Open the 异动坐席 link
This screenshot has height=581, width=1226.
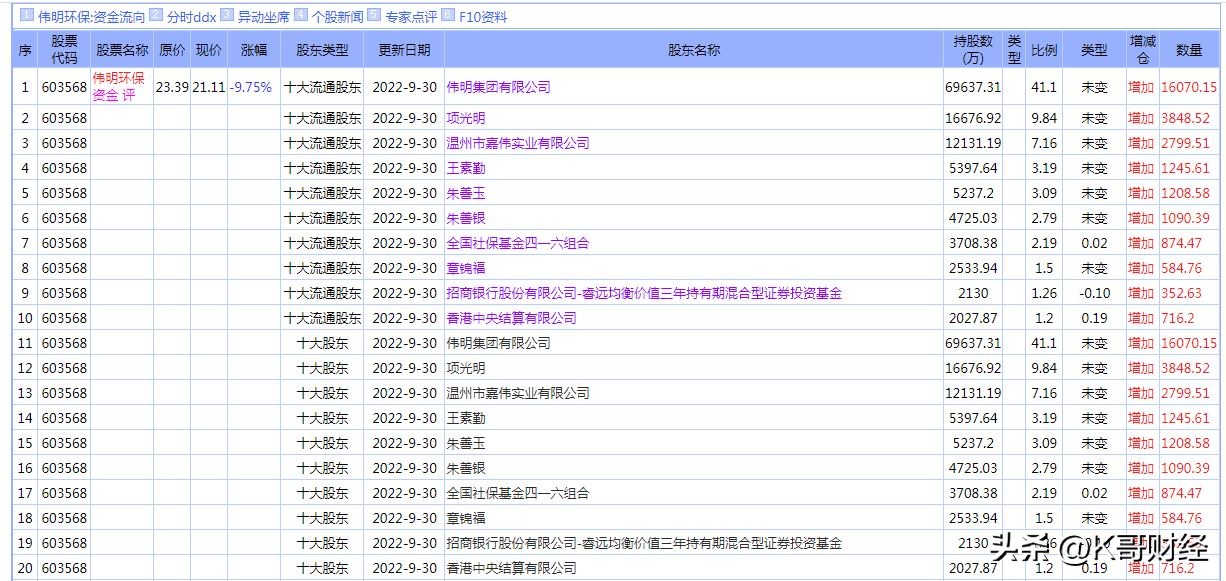click(264, 17)
